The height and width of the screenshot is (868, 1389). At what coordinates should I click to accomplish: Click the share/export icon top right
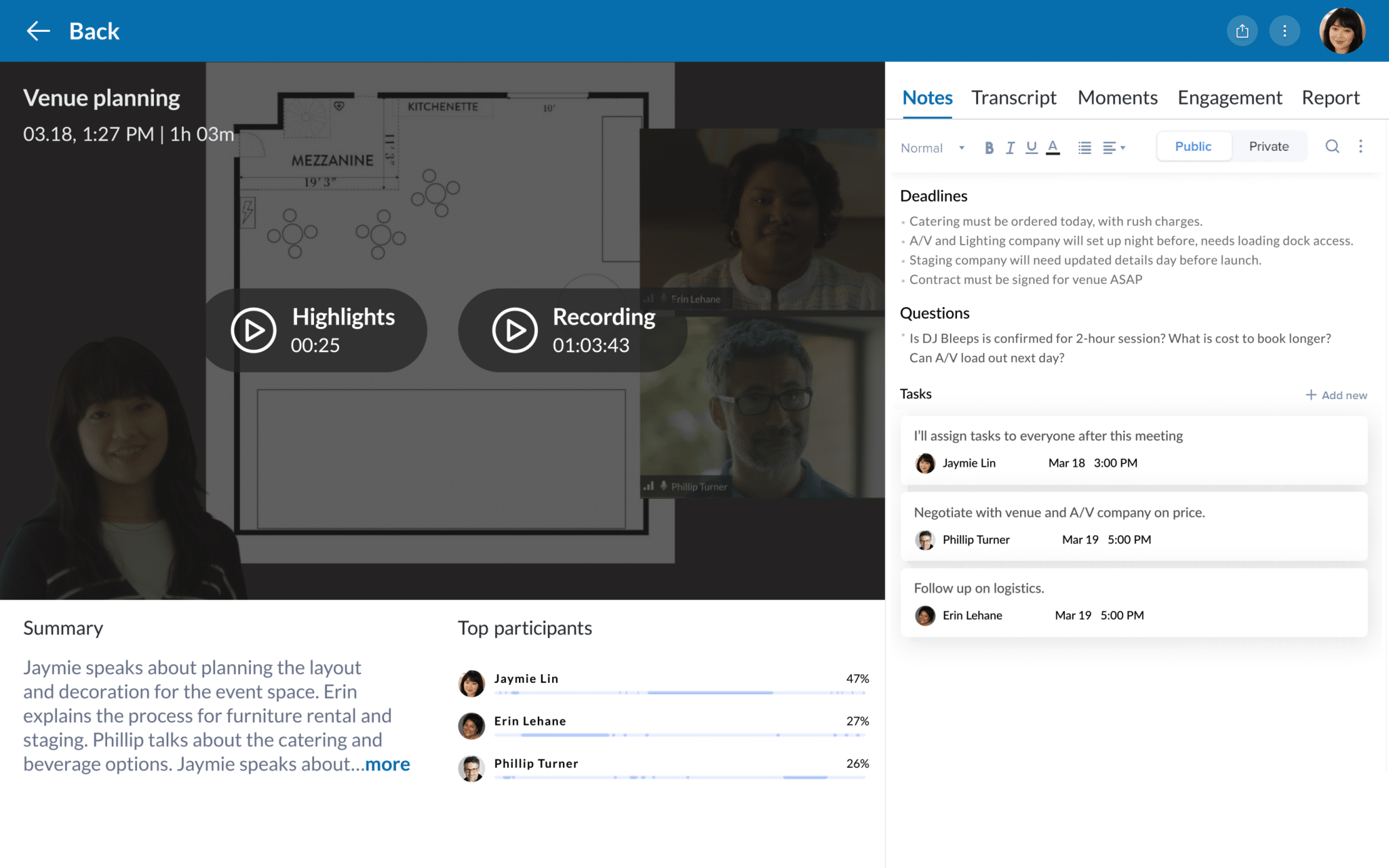(x=1242, y=30)
